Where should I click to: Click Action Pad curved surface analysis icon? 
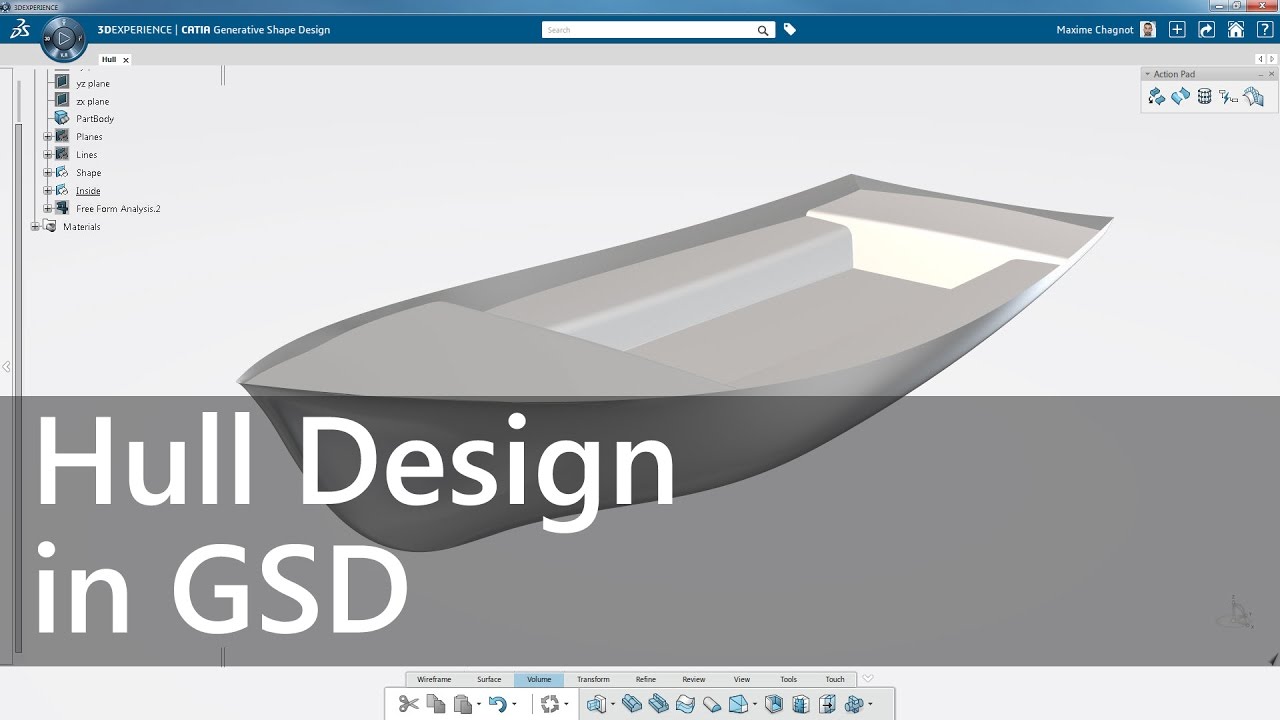point(1253,96)
